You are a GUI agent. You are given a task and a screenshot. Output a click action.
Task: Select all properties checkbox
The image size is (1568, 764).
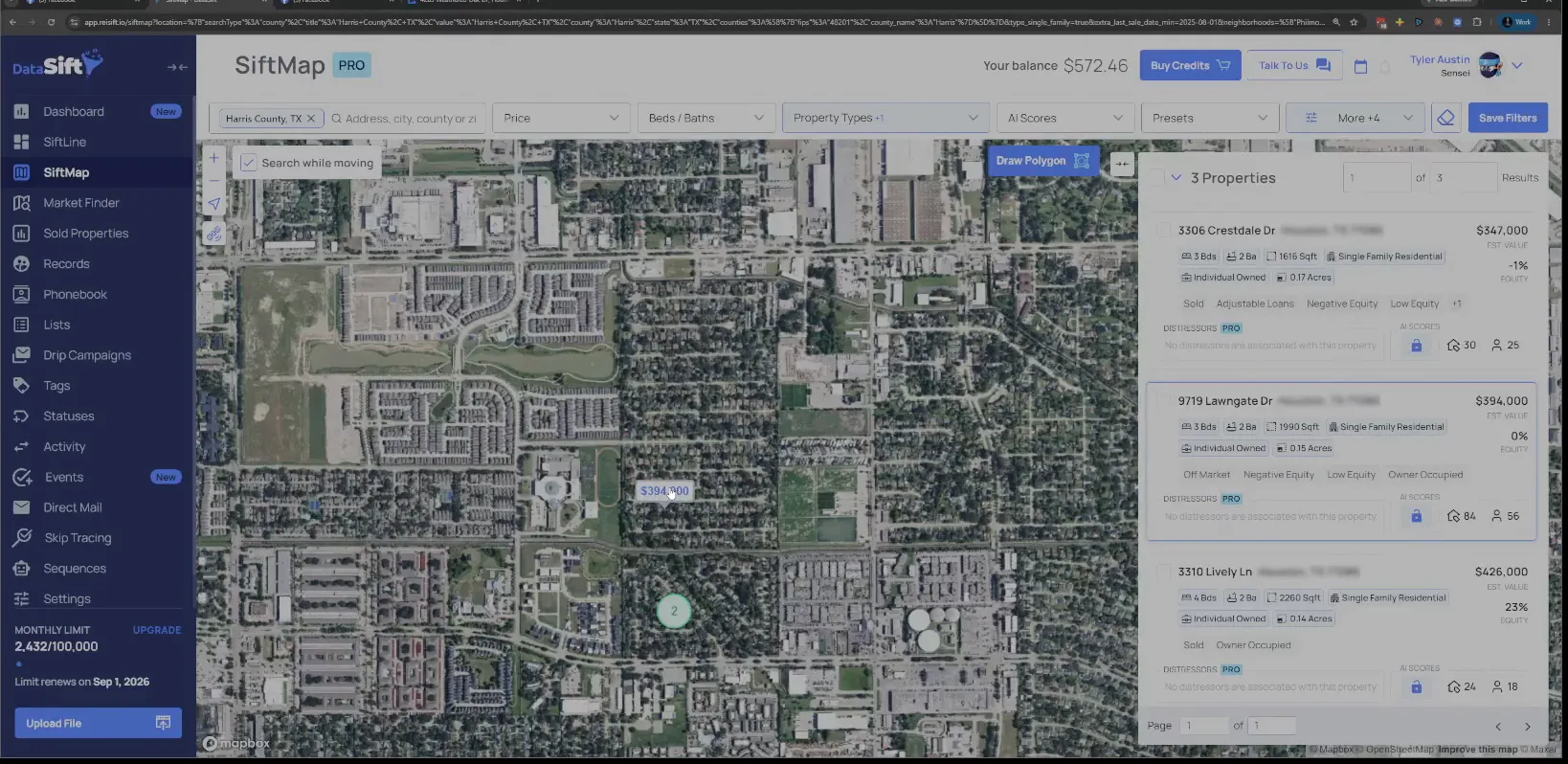click(1156, 178)
